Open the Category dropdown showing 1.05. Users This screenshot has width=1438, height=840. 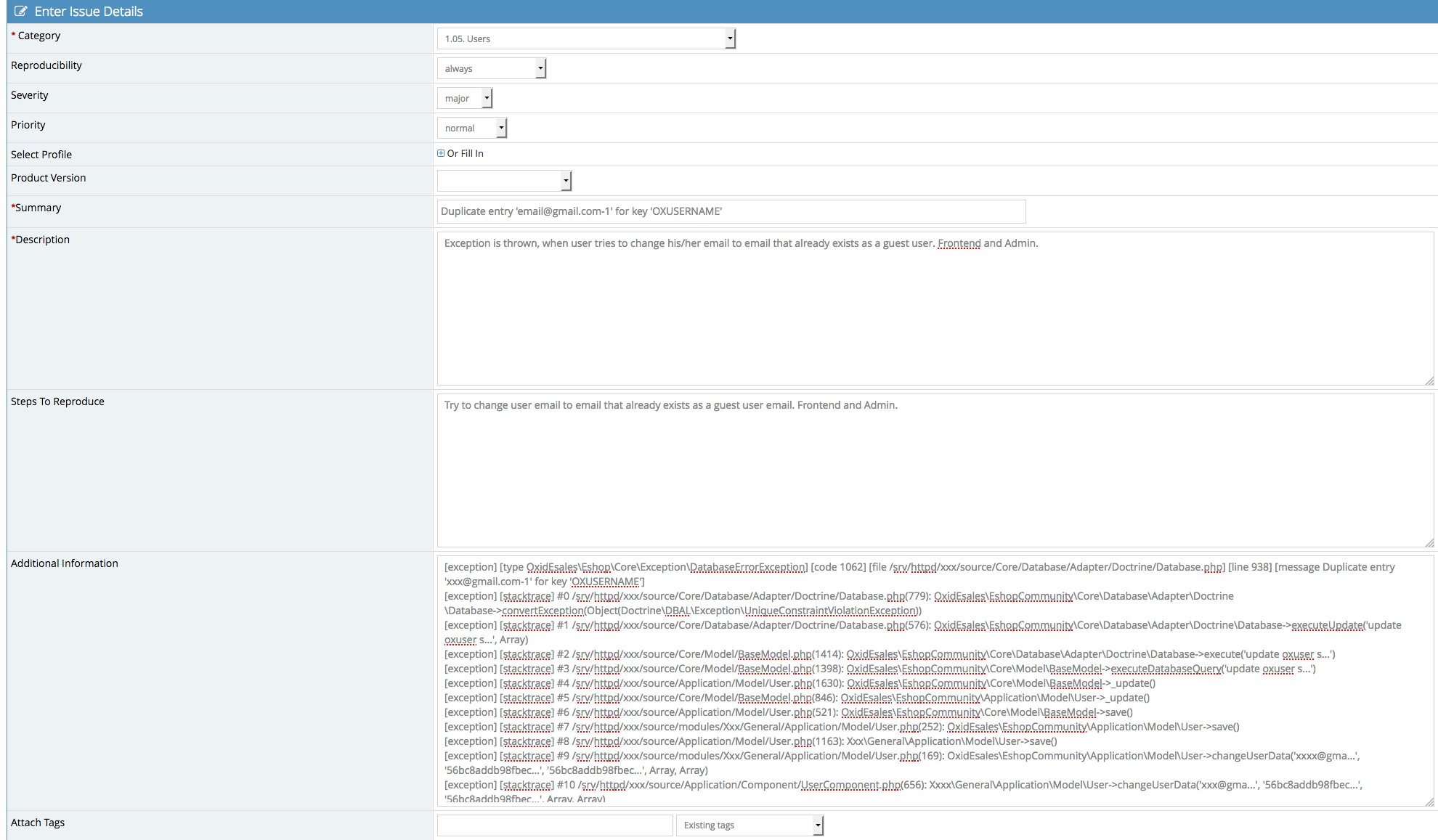pos(586,38)
